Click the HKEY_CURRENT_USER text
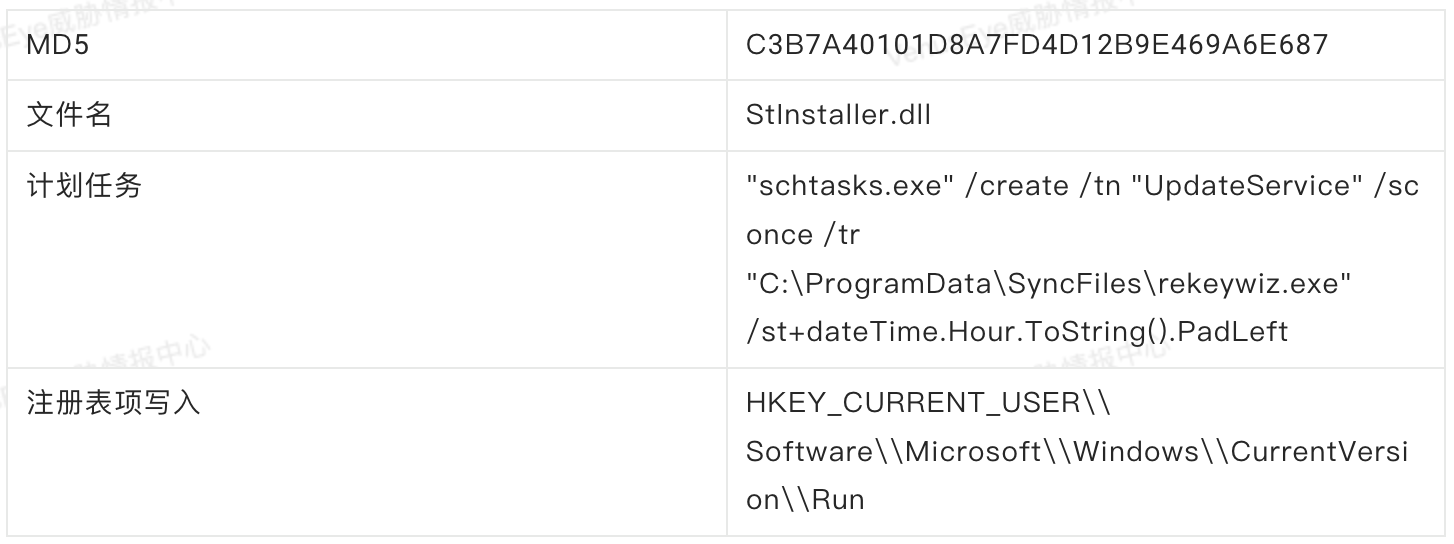The image size is (1454, 544). tap(914, 403)
